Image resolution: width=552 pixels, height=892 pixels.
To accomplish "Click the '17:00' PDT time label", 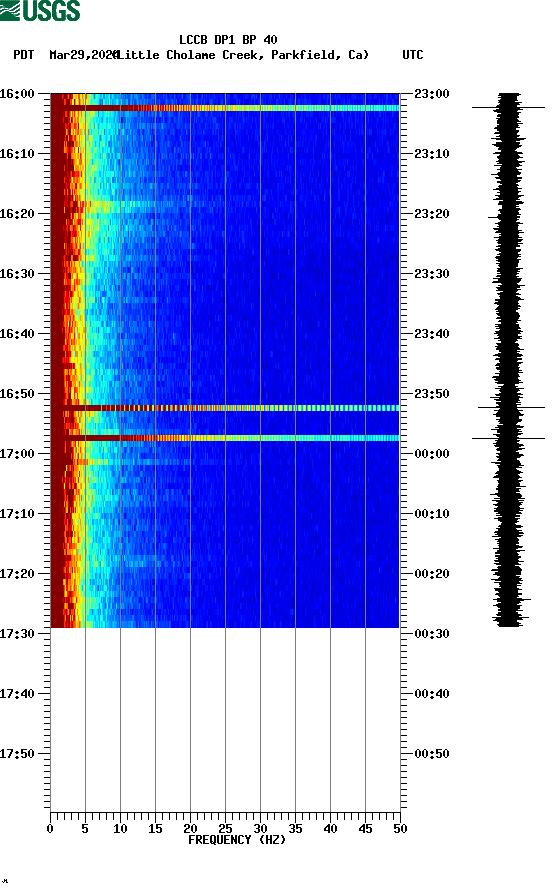I will point(17,454).
